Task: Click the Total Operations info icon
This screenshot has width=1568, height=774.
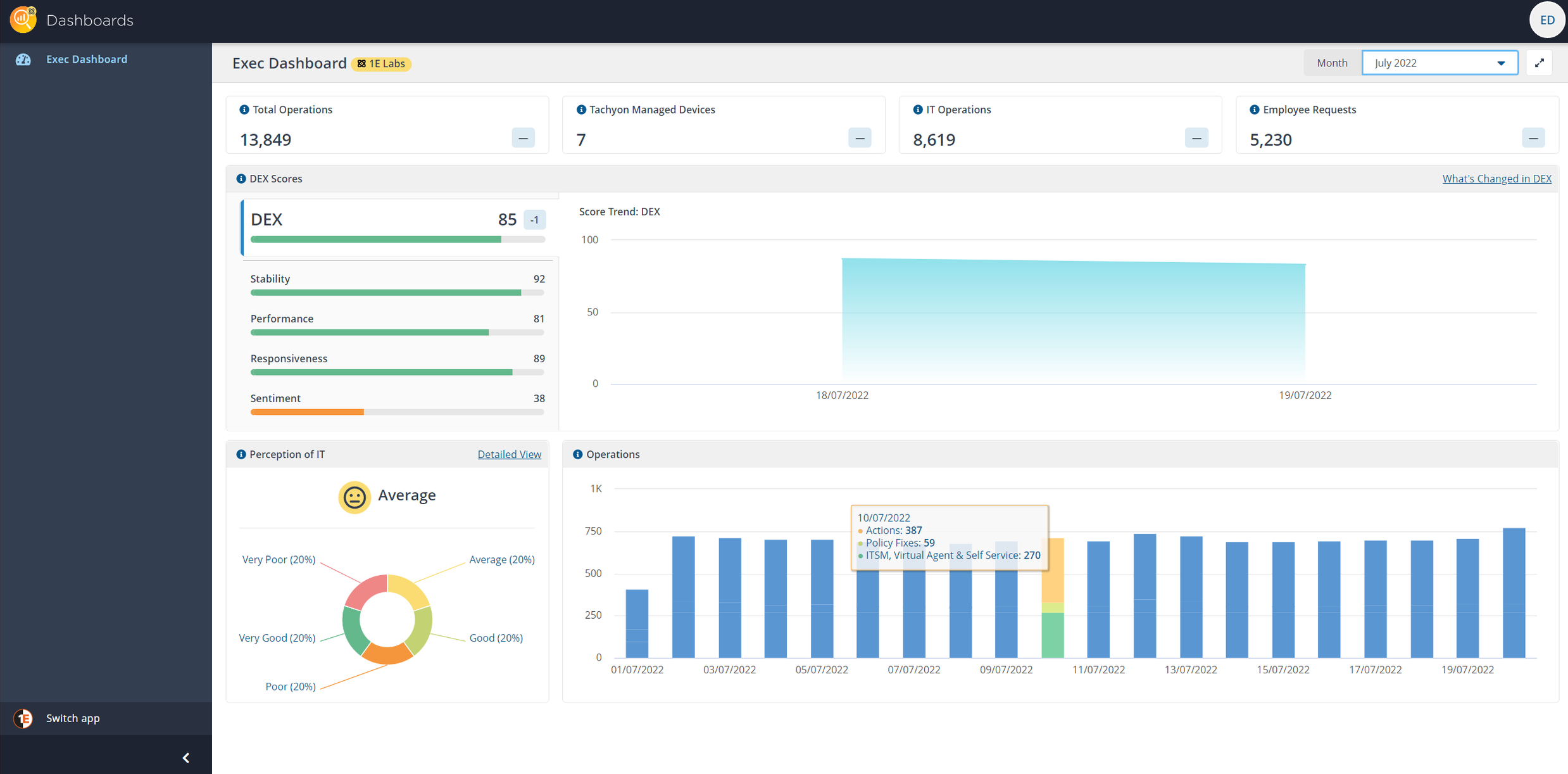Action: 244,110
